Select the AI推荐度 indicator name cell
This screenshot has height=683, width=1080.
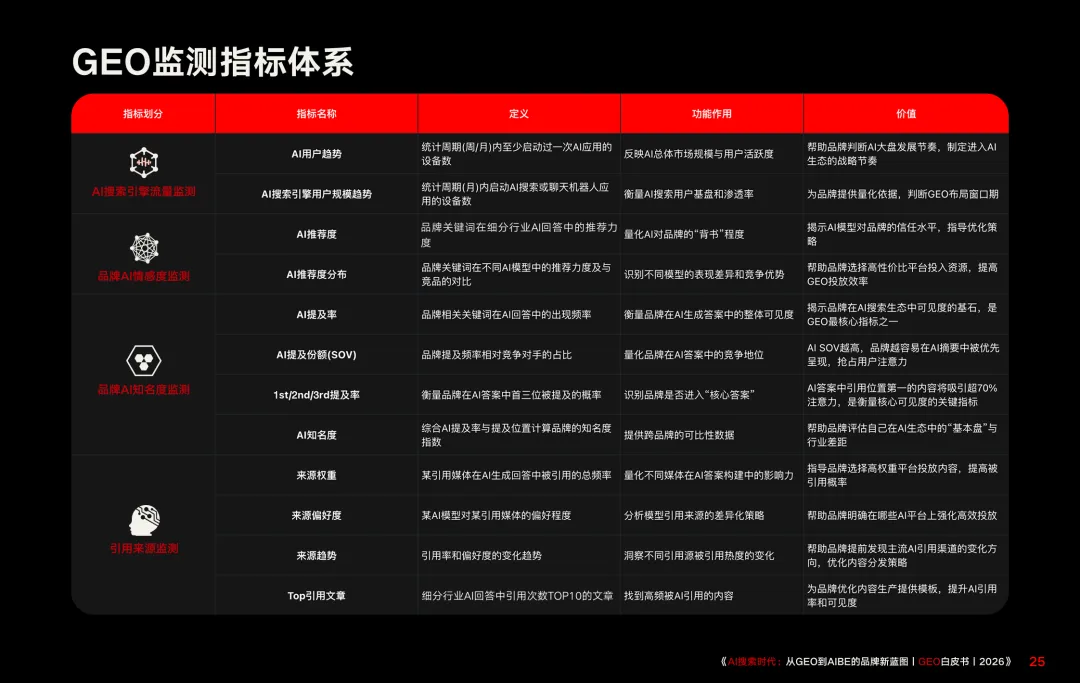pos(317,234)
